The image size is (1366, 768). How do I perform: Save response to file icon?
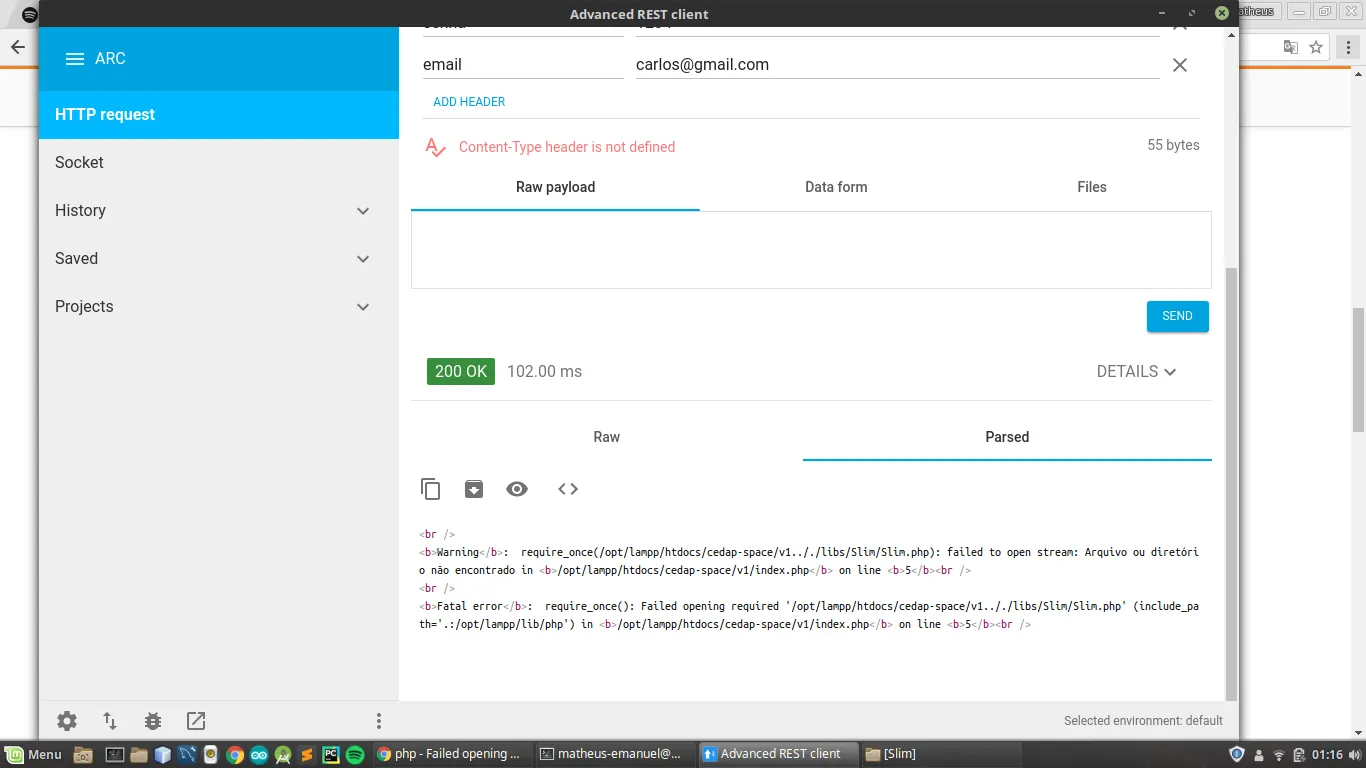coord(474,489)
